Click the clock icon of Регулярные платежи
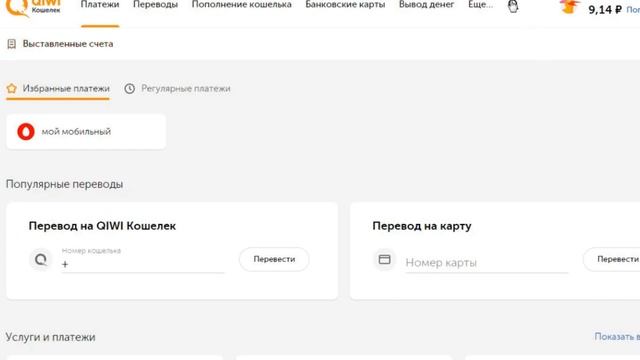Screen dimensions: 640x360 coord(129,89)
